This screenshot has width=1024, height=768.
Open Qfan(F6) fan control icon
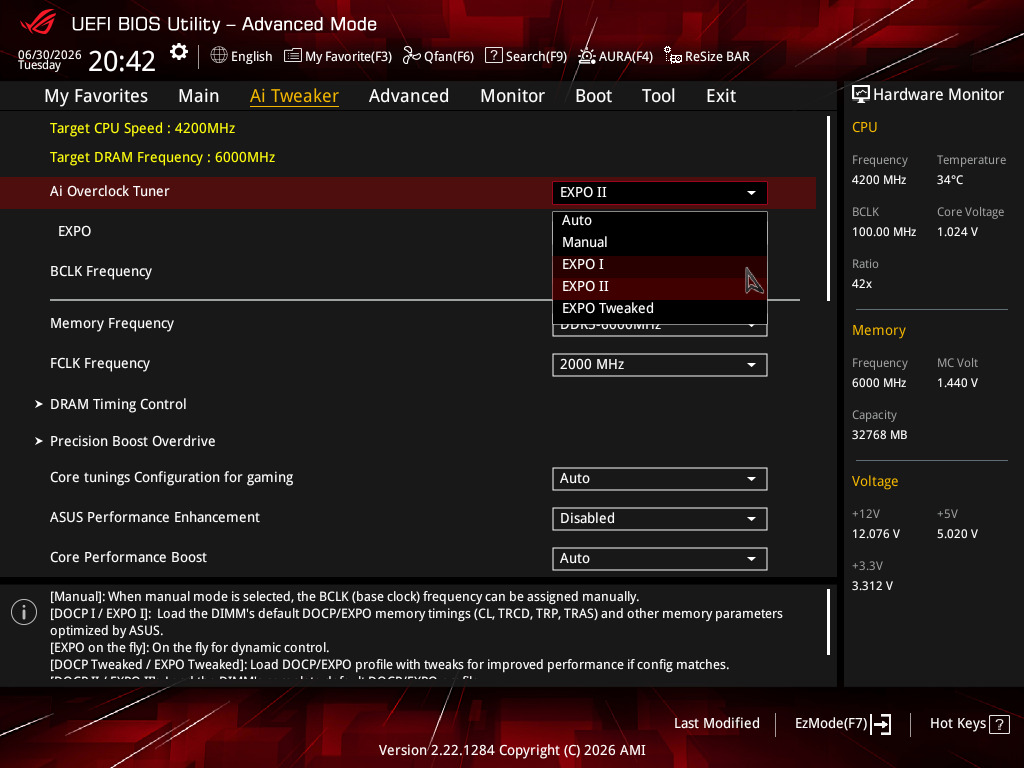[411, 56]
